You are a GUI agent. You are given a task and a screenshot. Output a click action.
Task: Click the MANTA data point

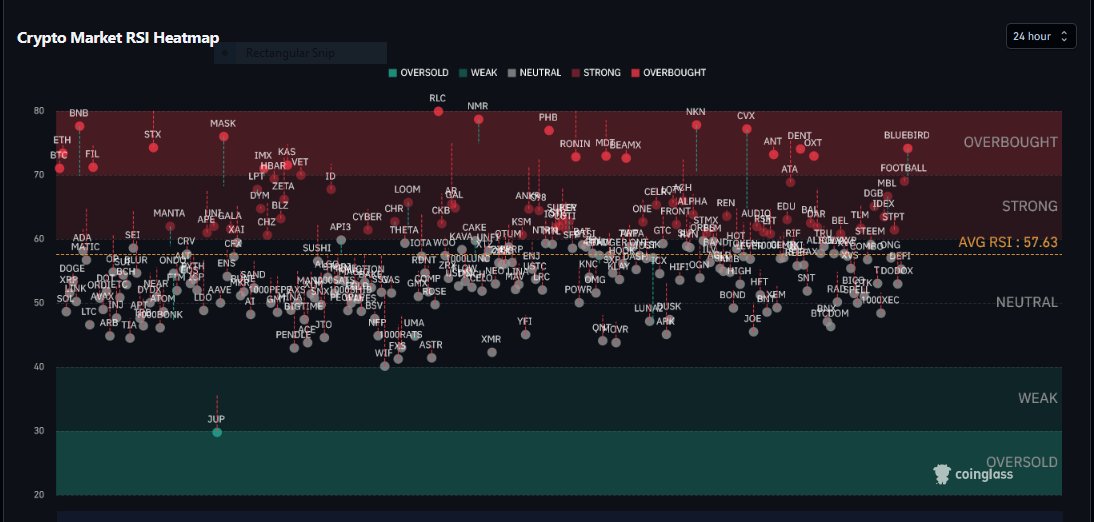click(x=170, y=226)
